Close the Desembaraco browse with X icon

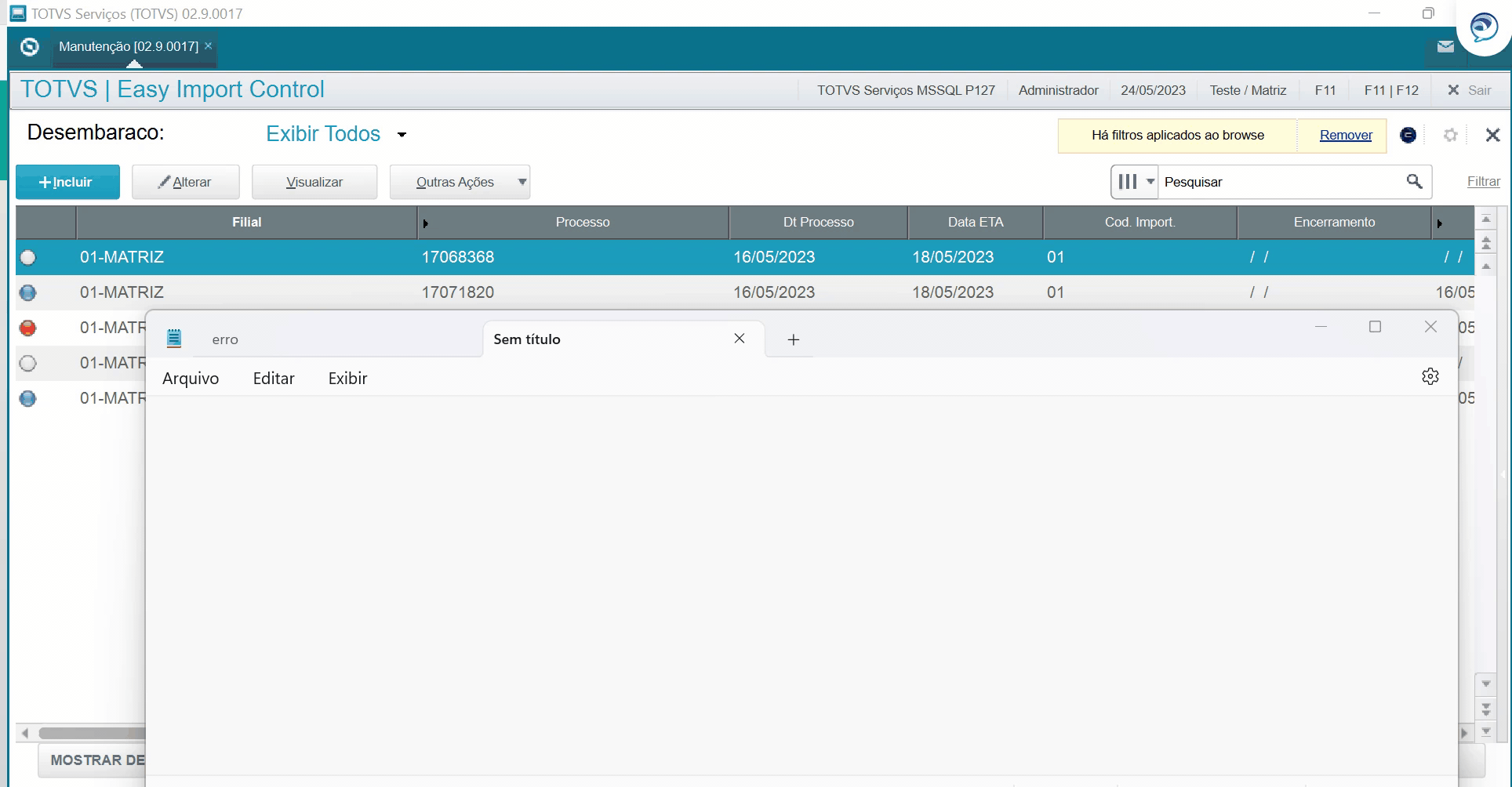click(1492, 135)
